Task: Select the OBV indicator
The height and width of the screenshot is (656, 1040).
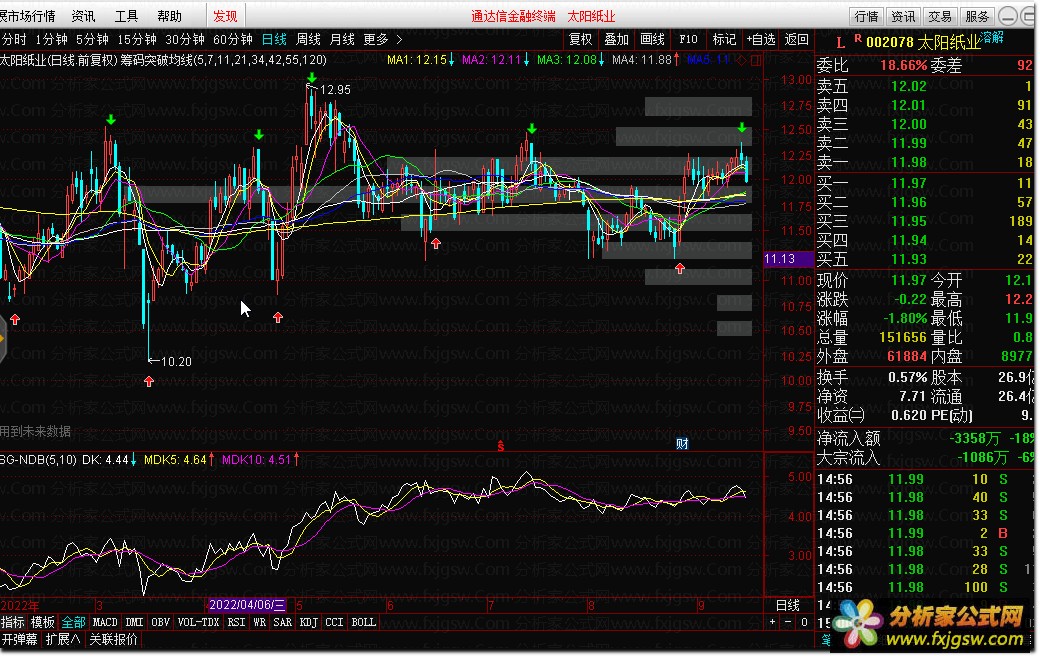Action: (161, 622)
